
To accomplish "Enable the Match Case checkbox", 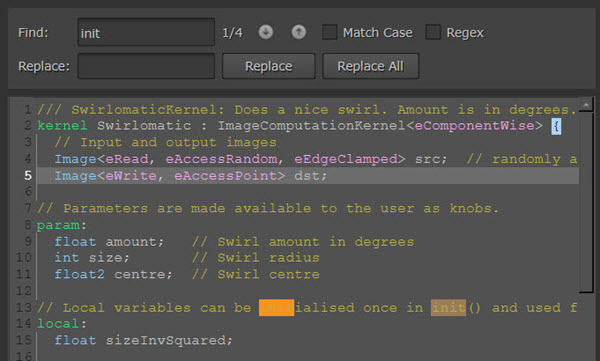I will click(329, 32).
